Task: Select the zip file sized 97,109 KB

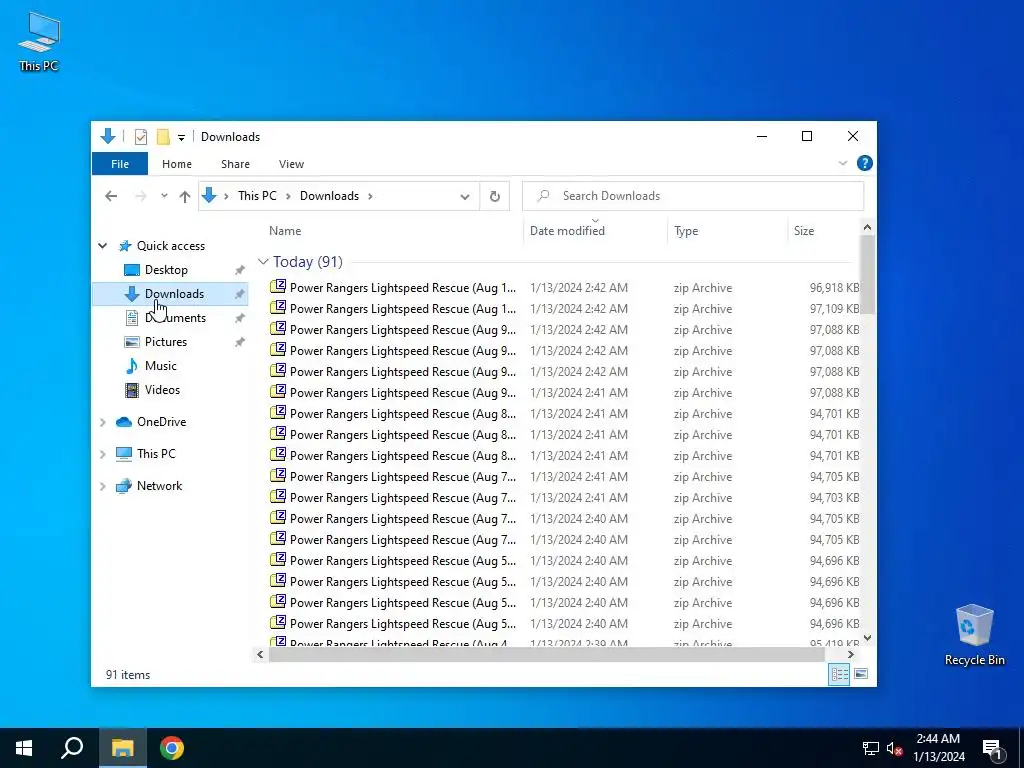Action: (564, 308)
